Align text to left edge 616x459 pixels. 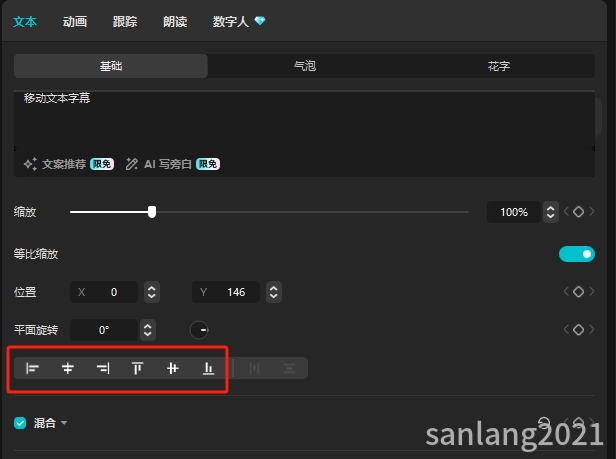pyautogui.click(x=32, y=368)
